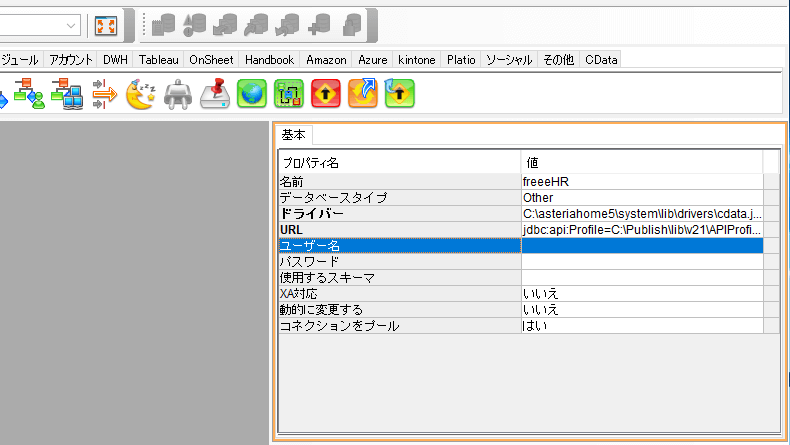Switch to the CData palette tab
The image size is (790, 445).
(x=601, y=60)
